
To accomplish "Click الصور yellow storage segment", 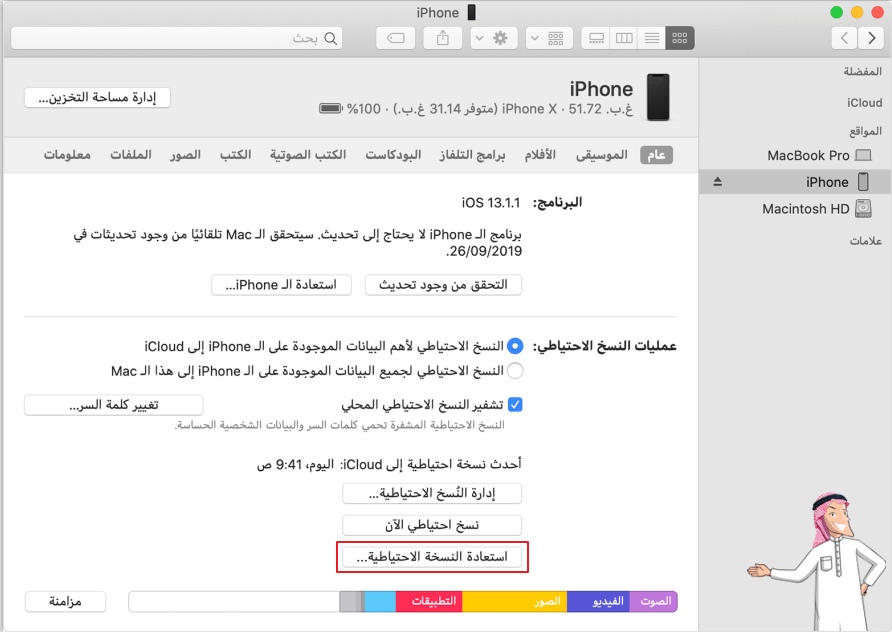I will [515, 601].
